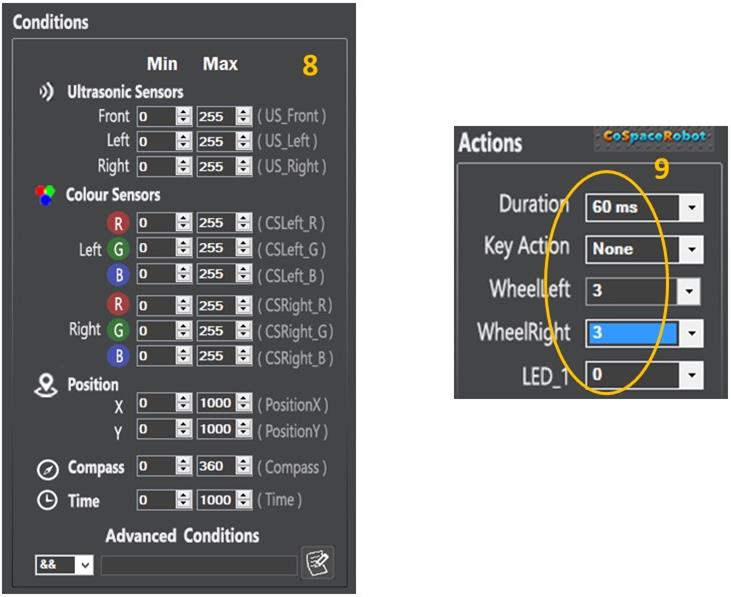731x597 pixels.
Task: Open the WheelLeft value dropdown
Action: click(687, 292)
